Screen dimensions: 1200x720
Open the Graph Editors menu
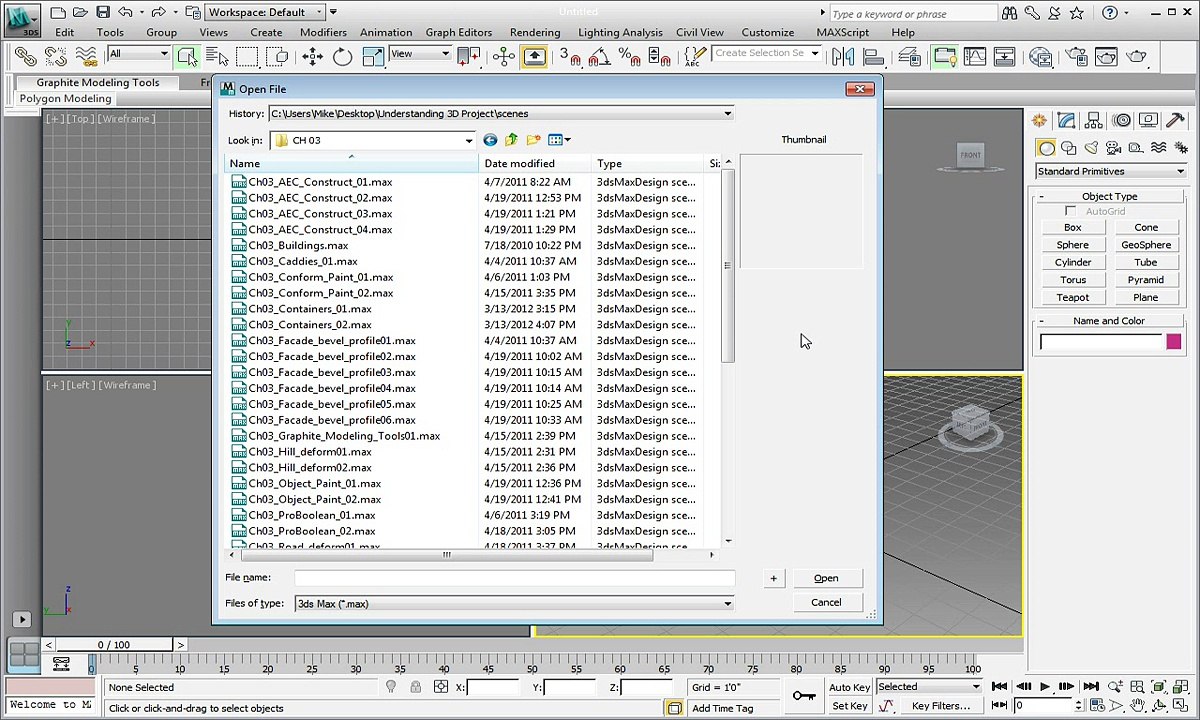459,32
